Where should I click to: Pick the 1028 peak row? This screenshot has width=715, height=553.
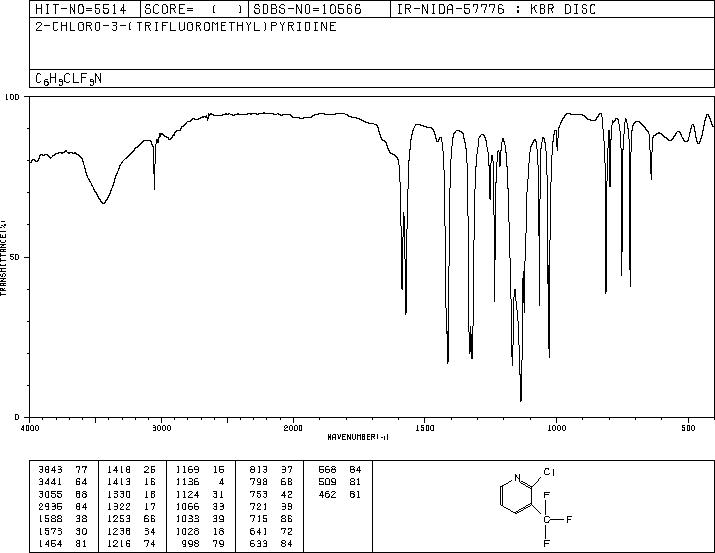tap(200, 532)
